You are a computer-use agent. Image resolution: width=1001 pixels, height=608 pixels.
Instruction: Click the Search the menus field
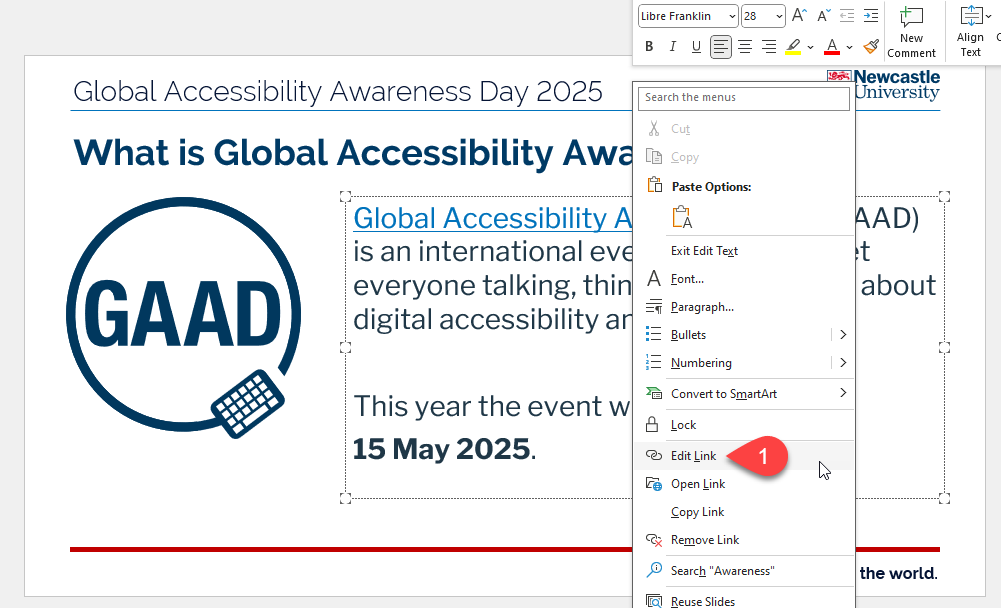(746, 98)
